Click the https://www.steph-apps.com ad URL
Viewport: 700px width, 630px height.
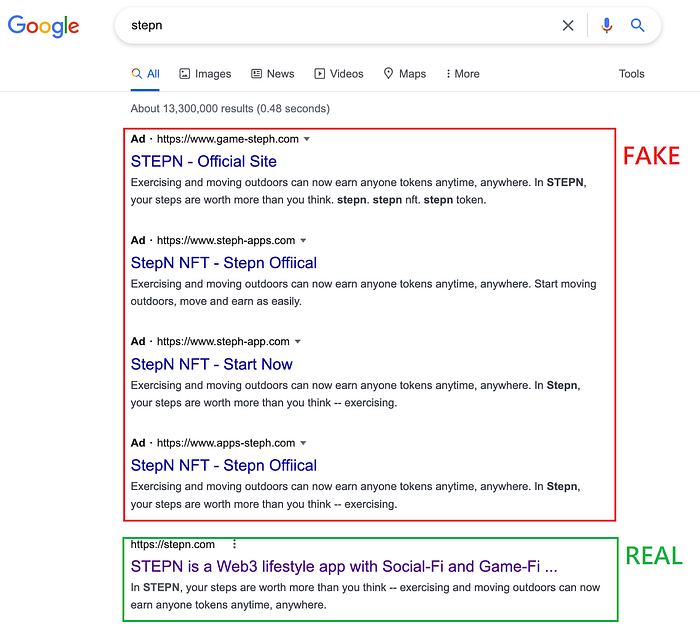(x=226, y=241)
